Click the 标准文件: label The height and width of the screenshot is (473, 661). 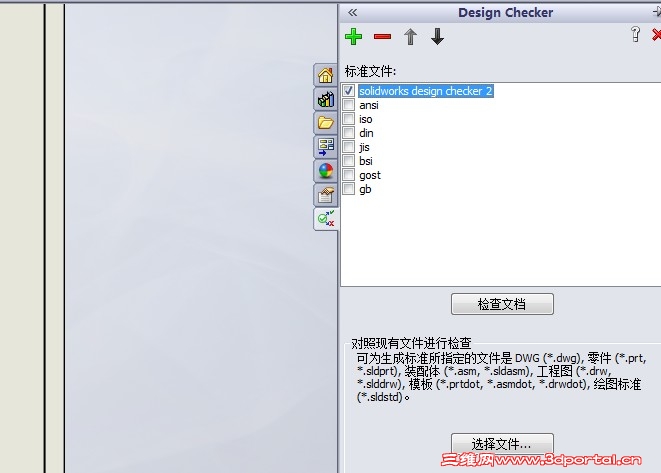coord(370,71)
